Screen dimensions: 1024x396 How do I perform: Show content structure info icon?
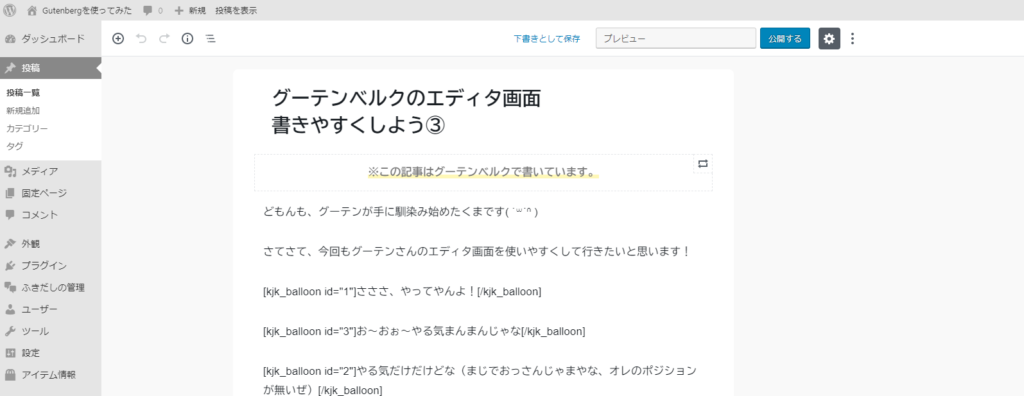[187, 39]
